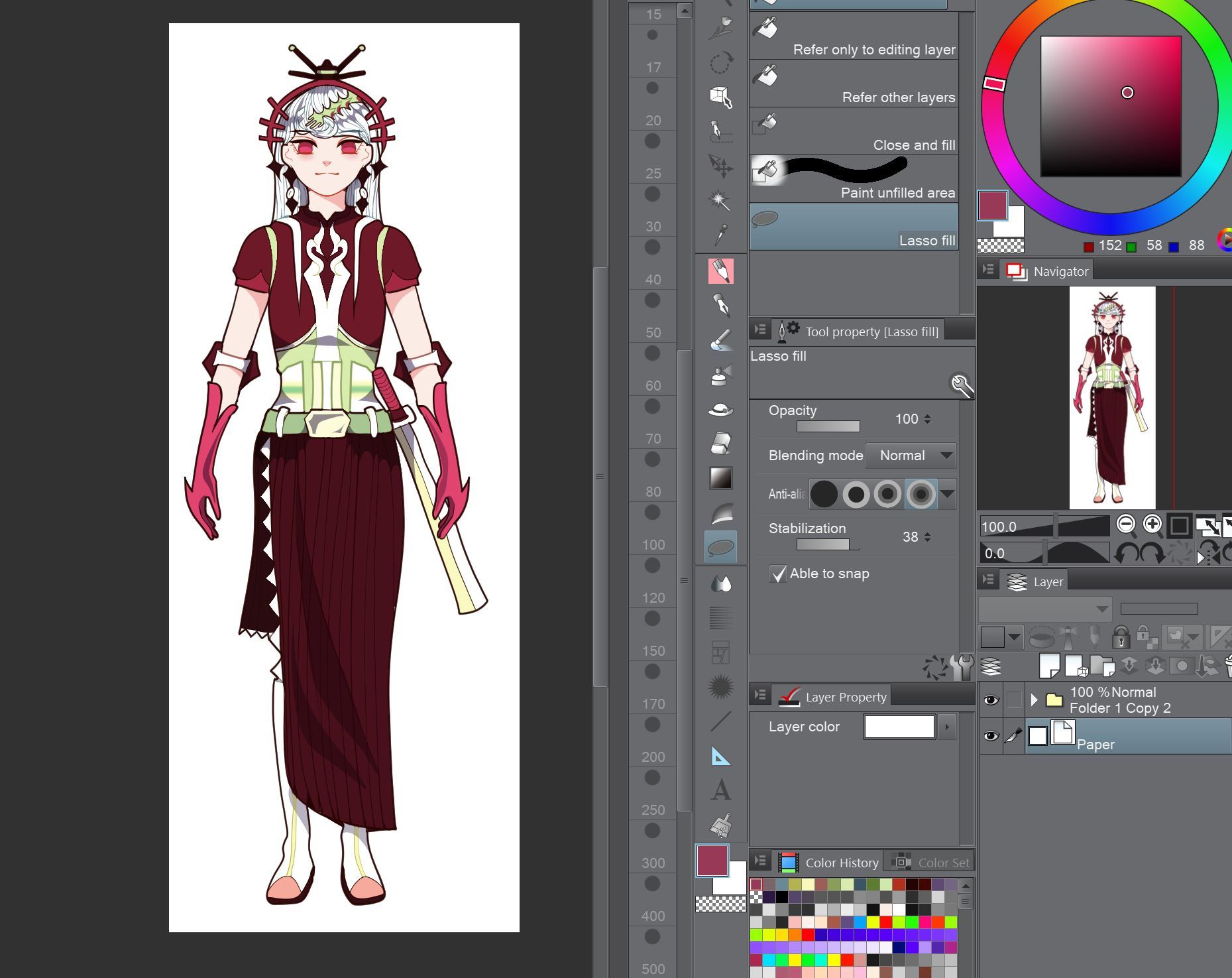Screen dimensions: 1232x978
Task: Toggle visibility of Paper layer
Action: [991, 736]
